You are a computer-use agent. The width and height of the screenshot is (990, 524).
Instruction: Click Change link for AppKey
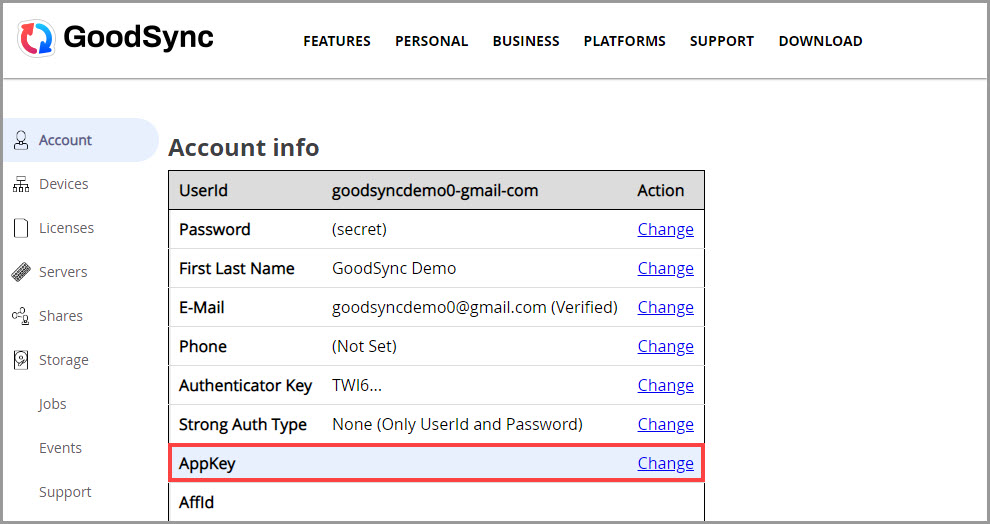tap(665, 463)
